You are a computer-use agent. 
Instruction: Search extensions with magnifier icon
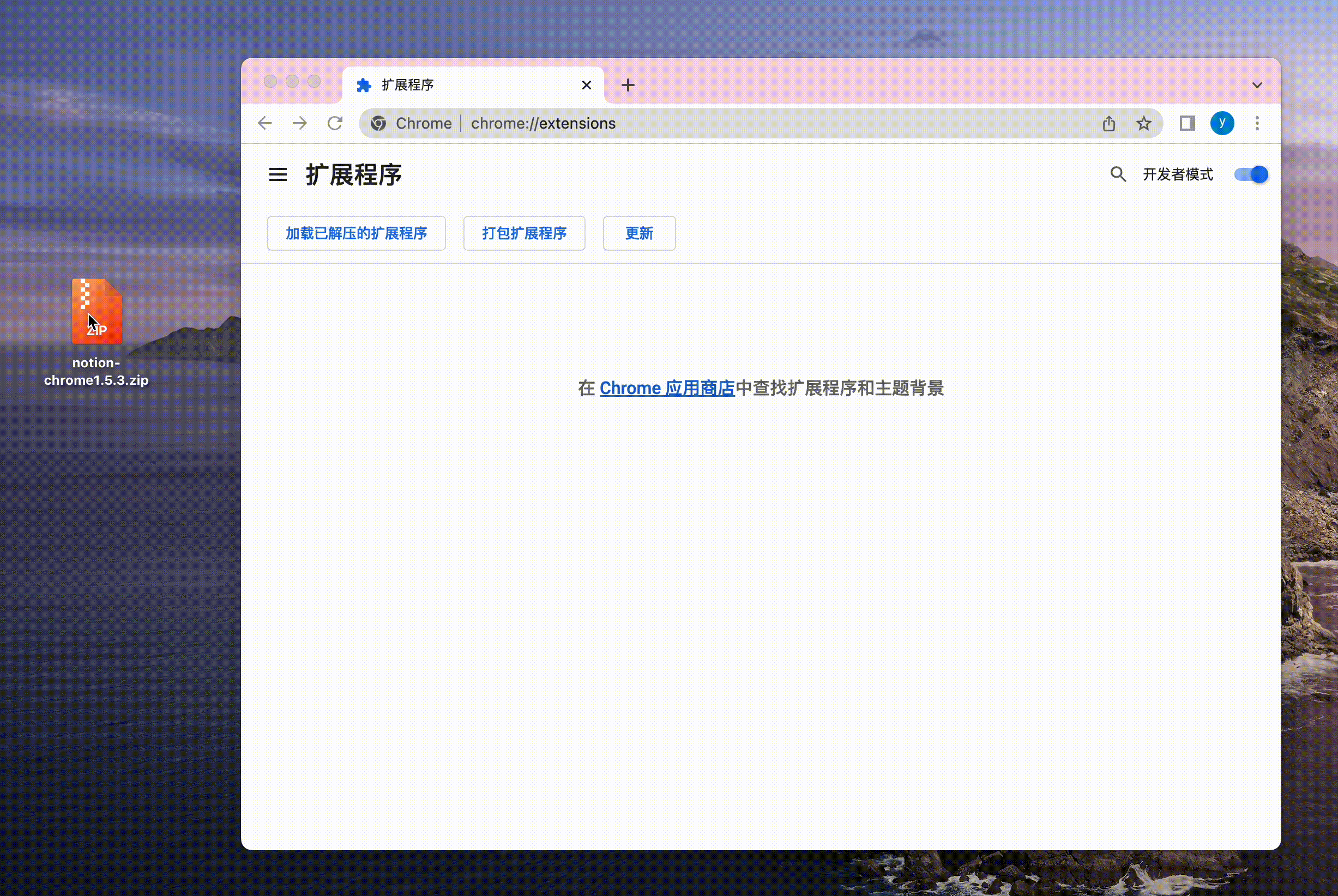1117,174
